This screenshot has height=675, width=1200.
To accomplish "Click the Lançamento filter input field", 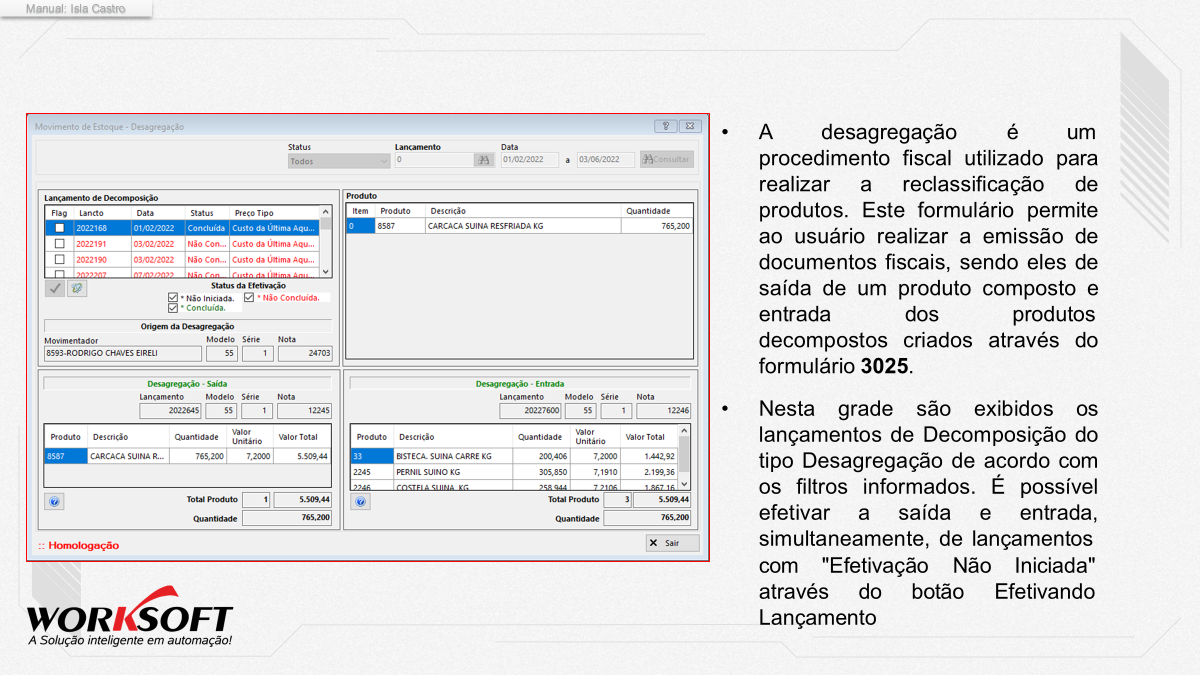I will 434,160.
